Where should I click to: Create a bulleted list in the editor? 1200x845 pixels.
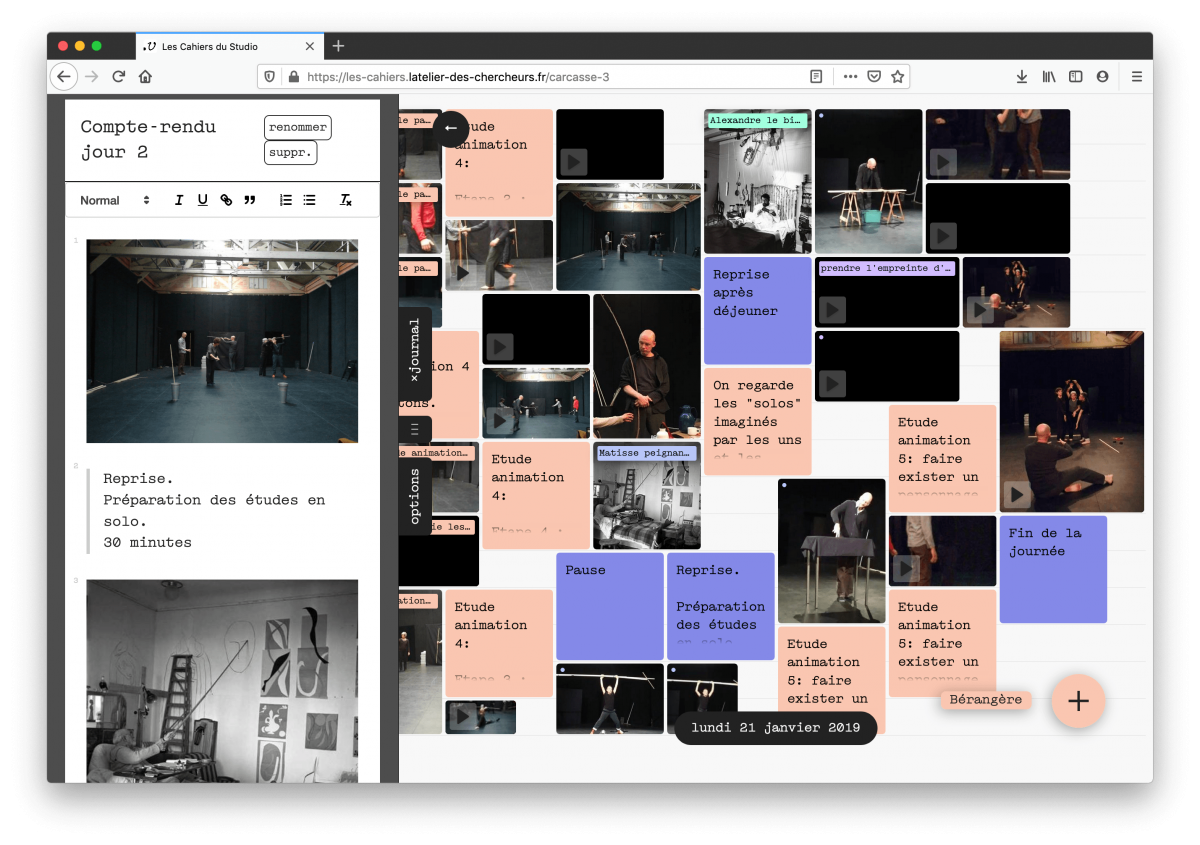[310, 200]
